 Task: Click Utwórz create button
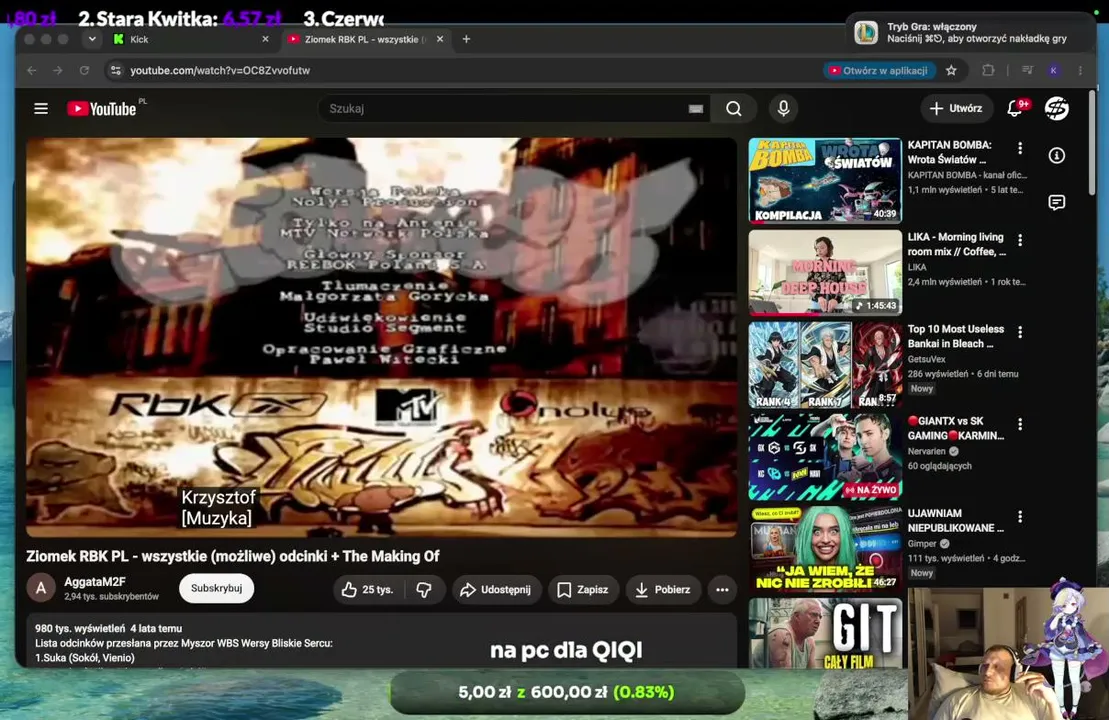point(956,108)
